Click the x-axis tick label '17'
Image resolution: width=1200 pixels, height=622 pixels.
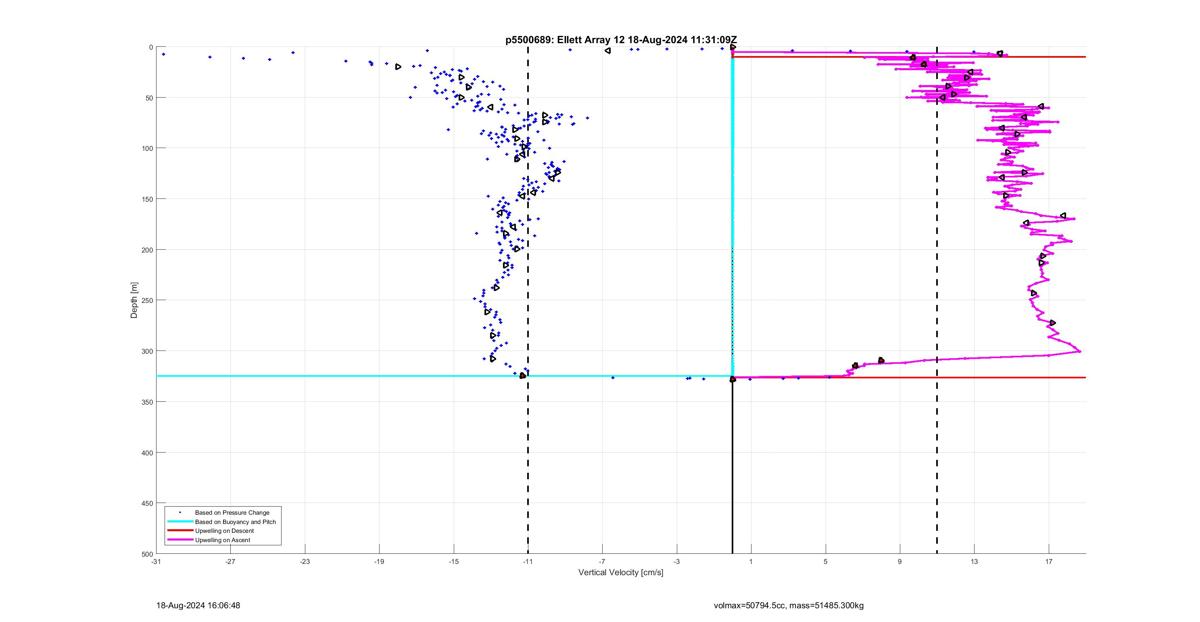(1049, 562)
